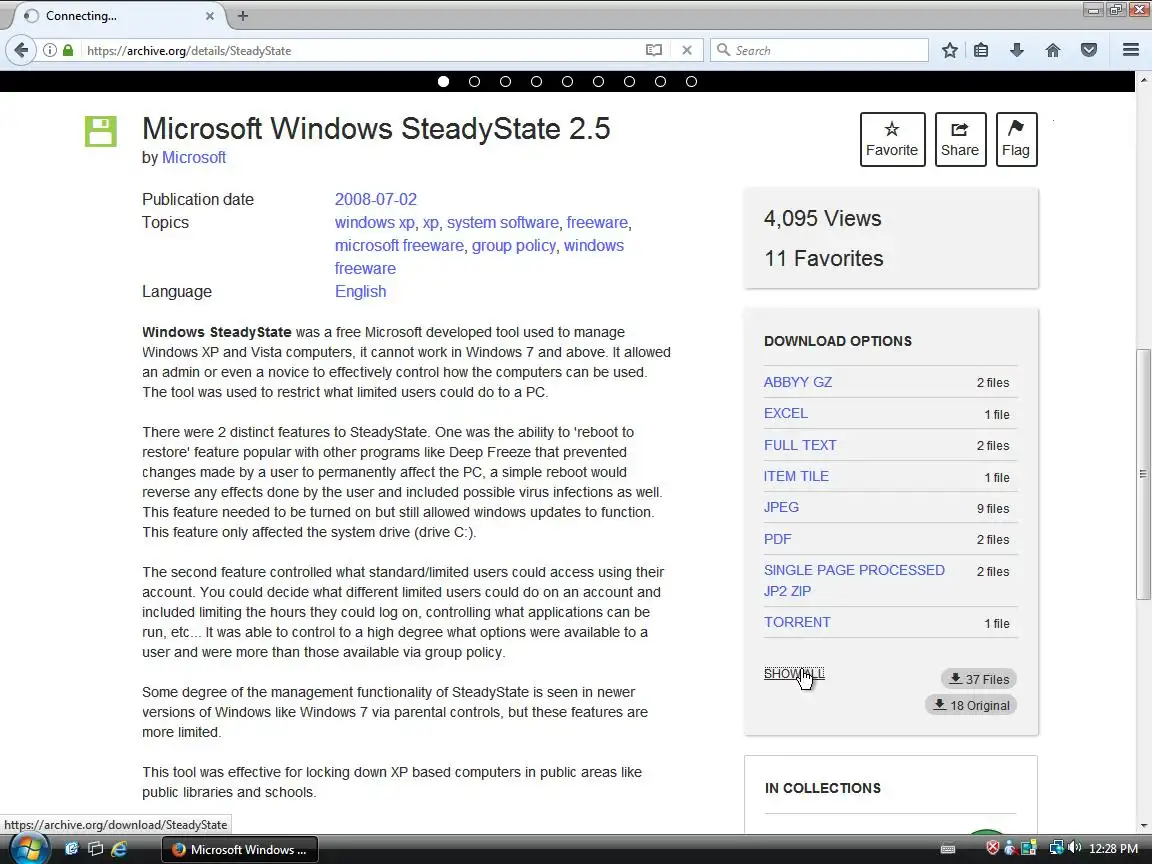Click the Flag button

(x=1016, y=139)
